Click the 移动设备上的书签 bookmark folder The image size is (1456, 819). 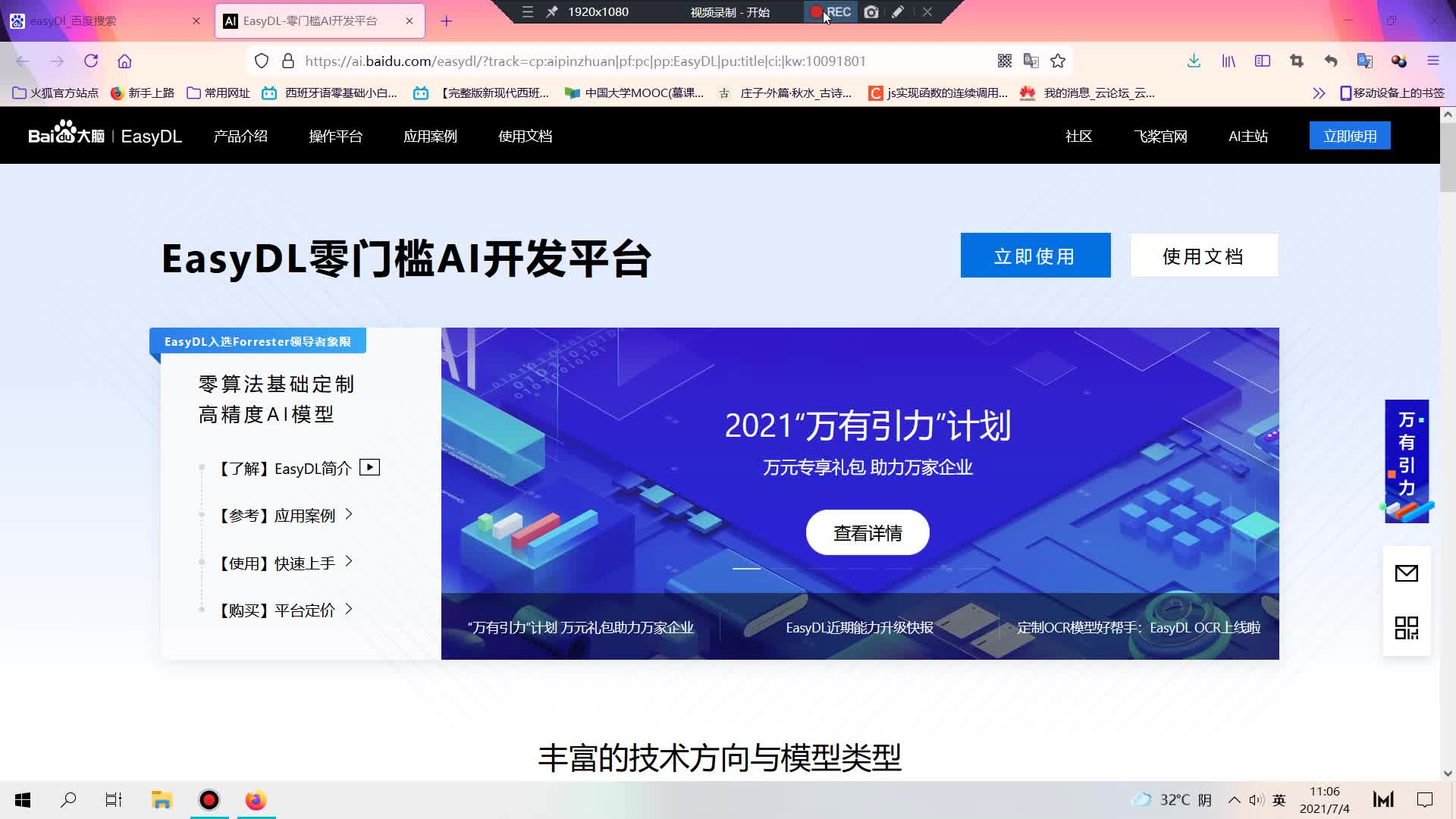[1392, 93]
